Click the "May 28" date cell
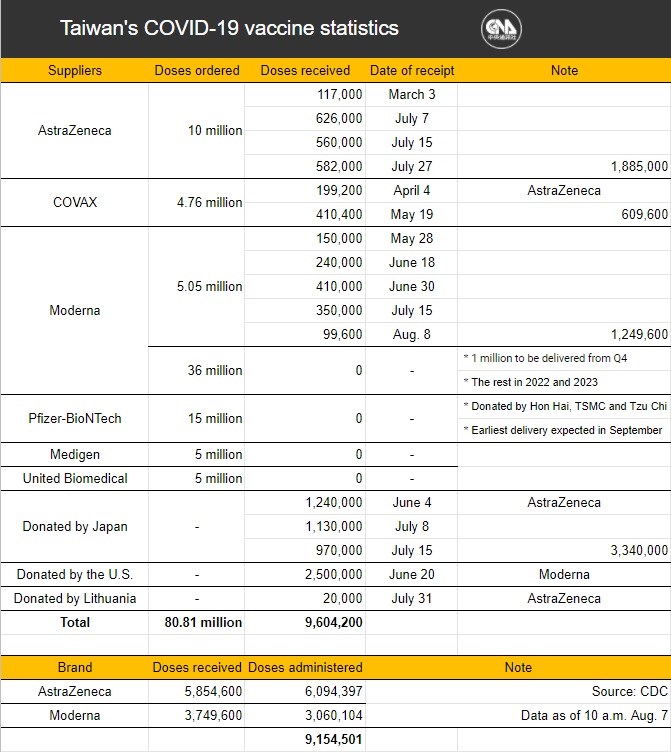This screenshot has width=671, height=752. click(x=412, y=238)
